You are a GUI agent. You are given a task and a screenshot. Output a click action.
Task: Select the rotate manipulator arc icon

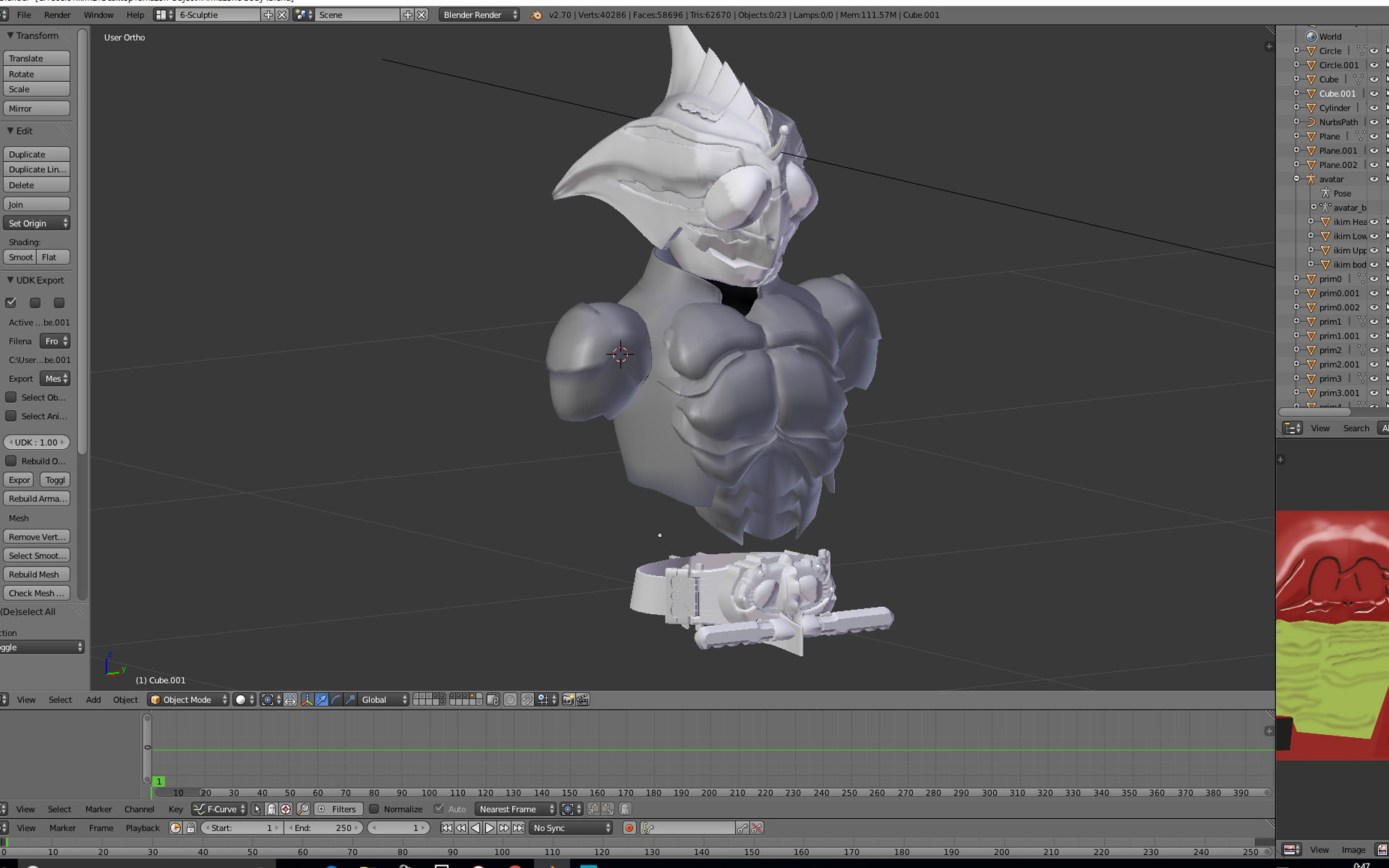coord(336,699)
